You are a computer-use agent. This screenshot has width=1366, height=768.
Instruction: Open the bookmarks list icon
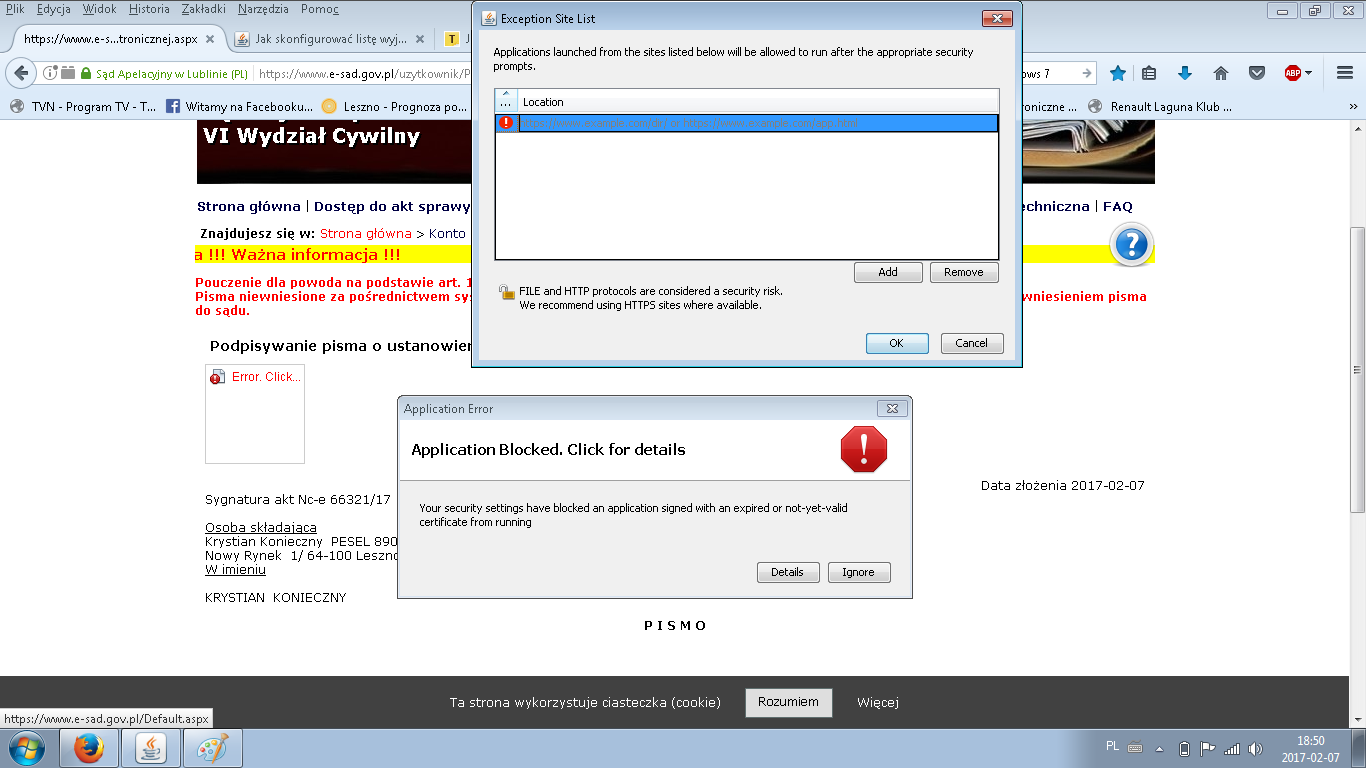click(x=1149, y=73)
